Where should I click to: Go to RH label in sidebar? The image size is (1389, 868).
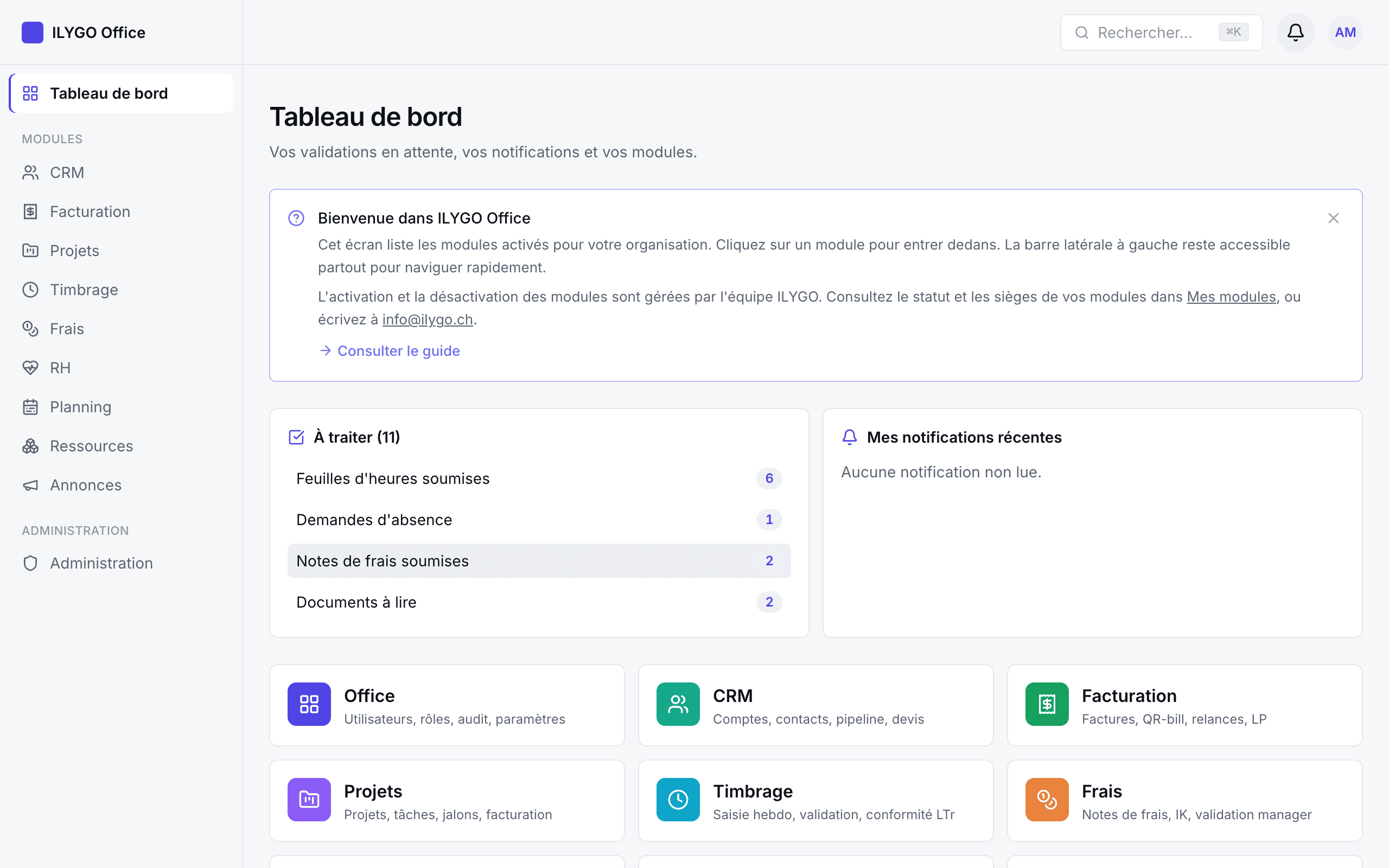tap(60, 368)
